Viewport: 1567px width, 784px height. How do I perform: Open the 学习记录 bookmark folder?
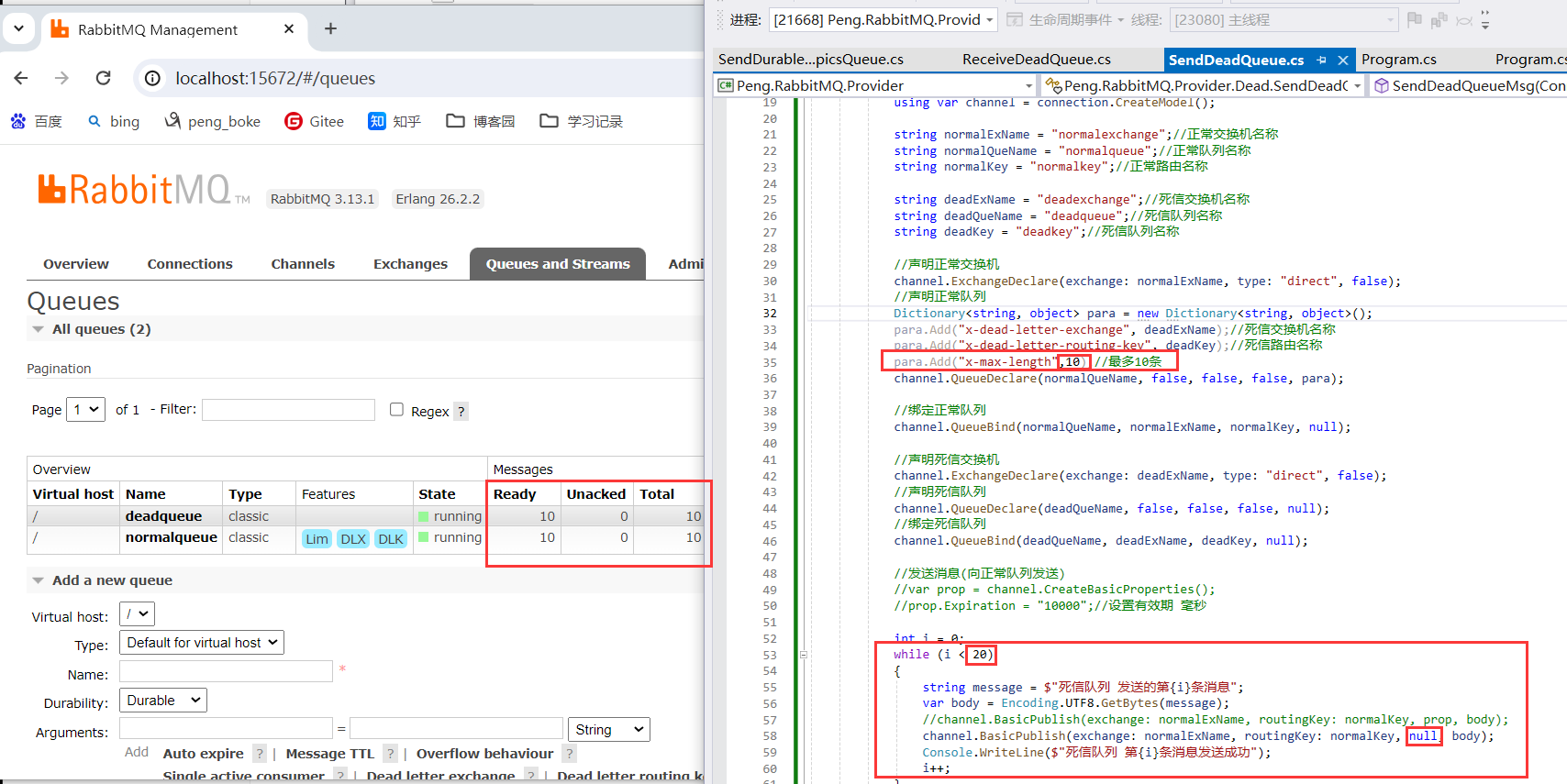coord(582,121)
